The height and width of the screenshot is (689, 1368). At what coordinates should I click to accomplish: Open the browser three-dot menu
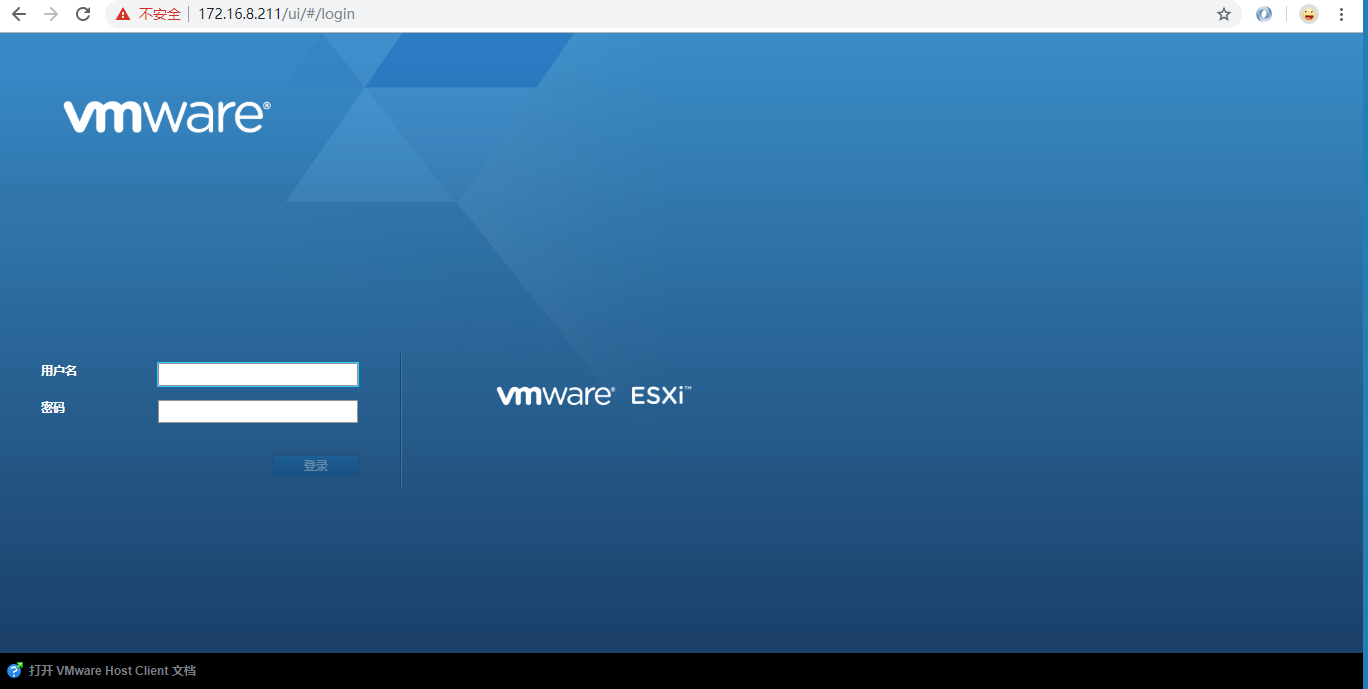(x=1341, y=14)
